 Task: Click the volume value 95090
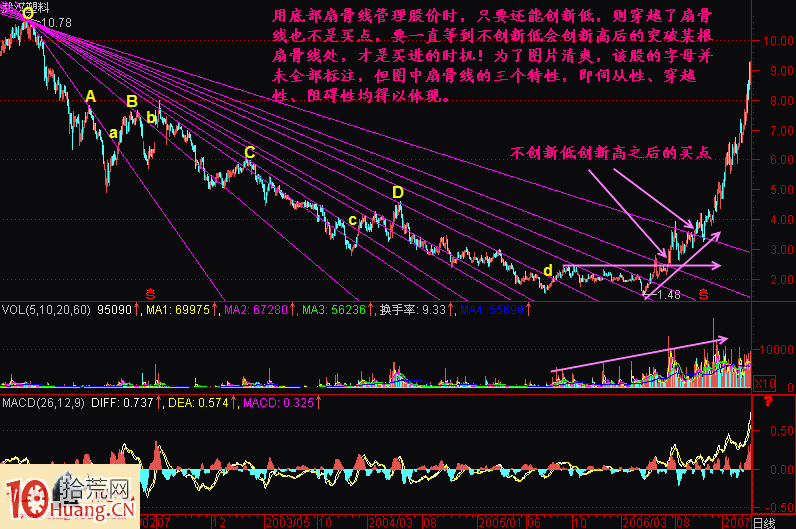[x=114, y=310]
